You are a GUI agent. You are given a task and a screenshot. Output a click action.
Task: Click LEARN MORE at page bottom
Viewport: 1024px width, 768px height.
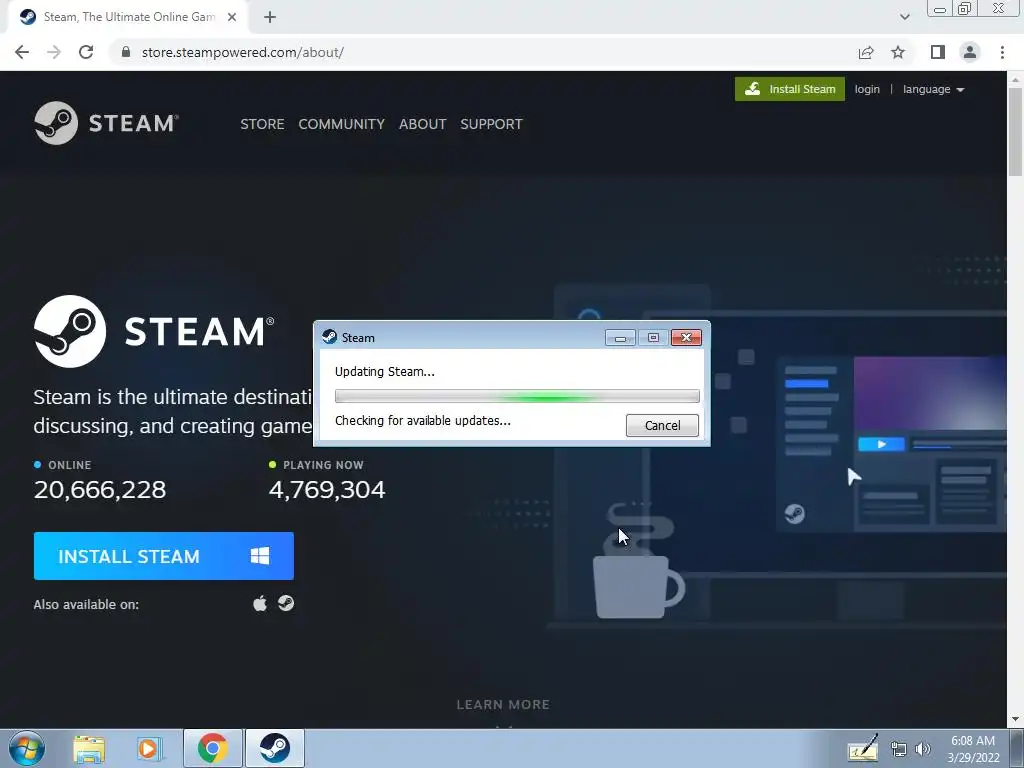[503, 705]
